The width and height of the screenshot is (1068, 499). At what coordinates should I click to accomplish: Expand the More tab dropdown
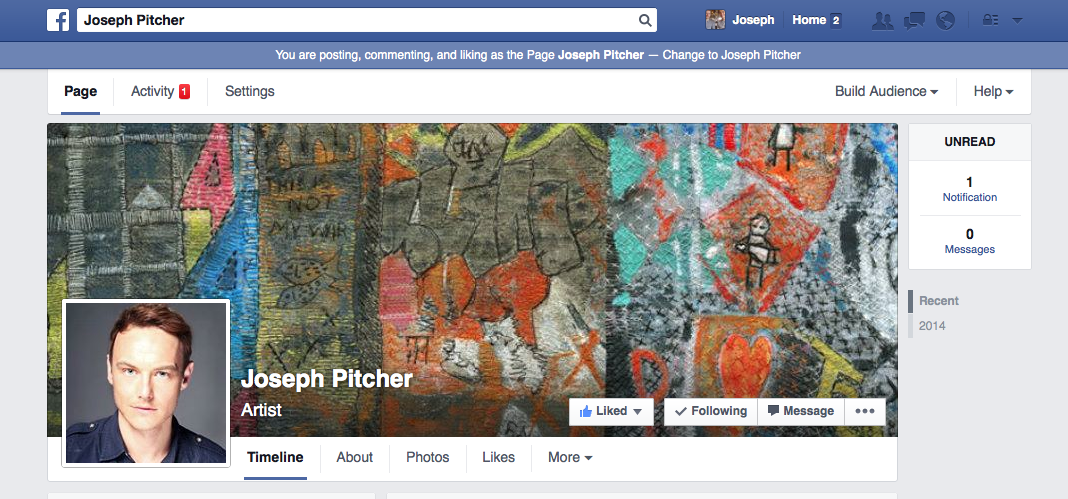point(570,457)
